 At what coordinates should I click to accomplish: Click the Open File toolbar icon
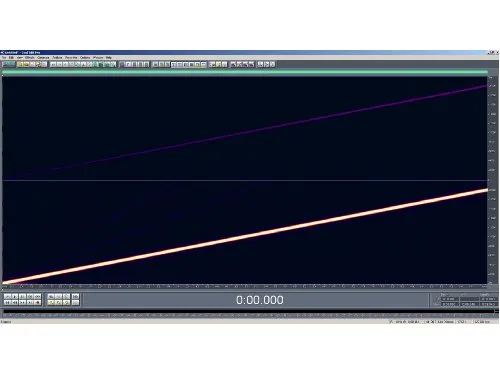(x=20, y=64)
